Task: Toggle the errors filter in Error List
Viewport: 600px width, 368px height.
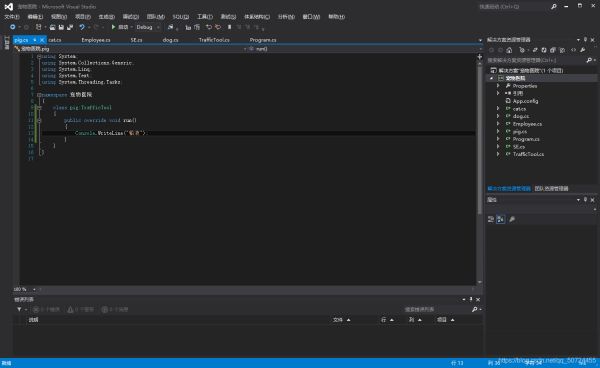Action: click(46, 309)
